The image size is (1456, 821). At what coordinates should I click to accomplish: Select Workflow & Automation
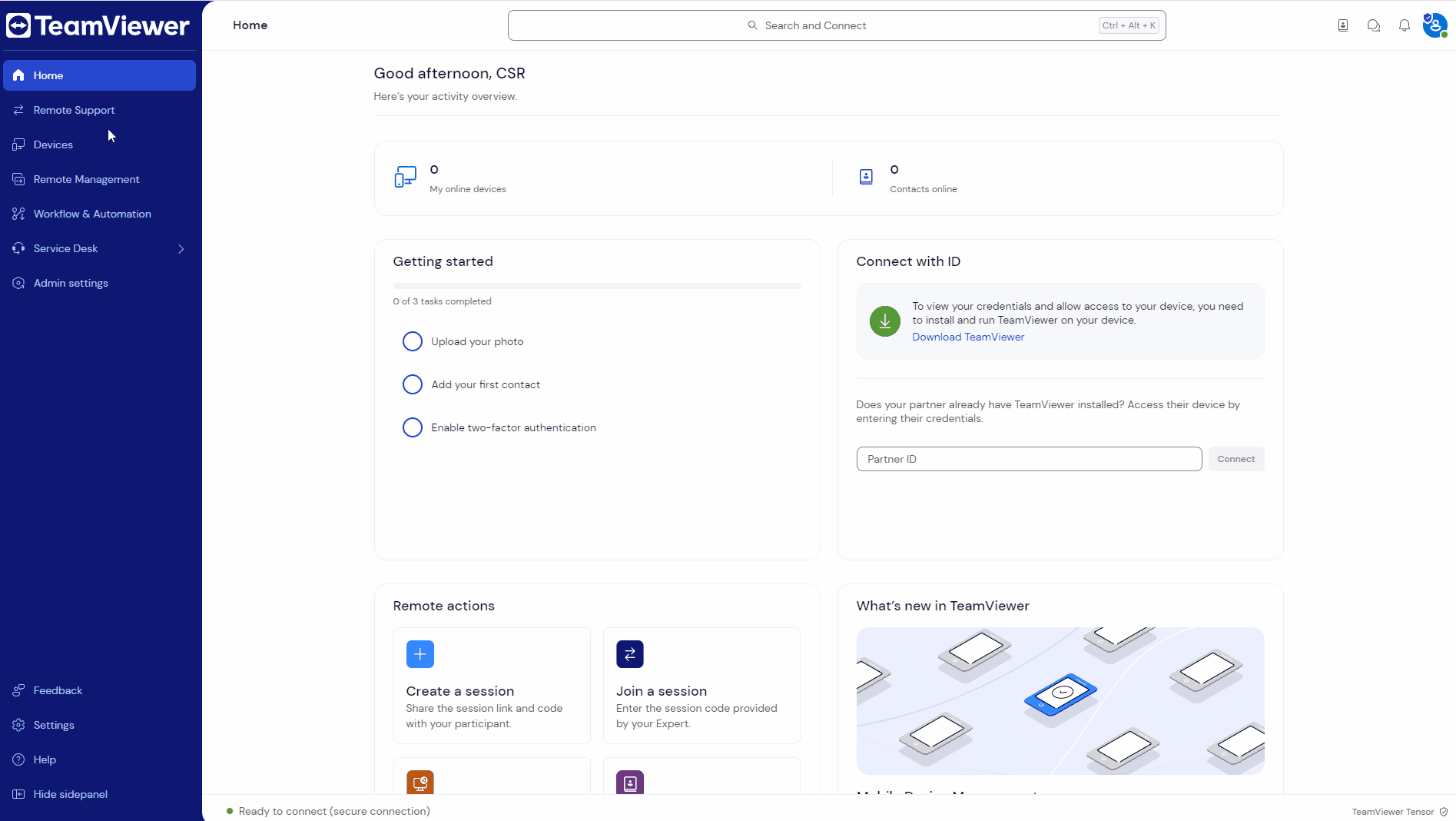99,214
